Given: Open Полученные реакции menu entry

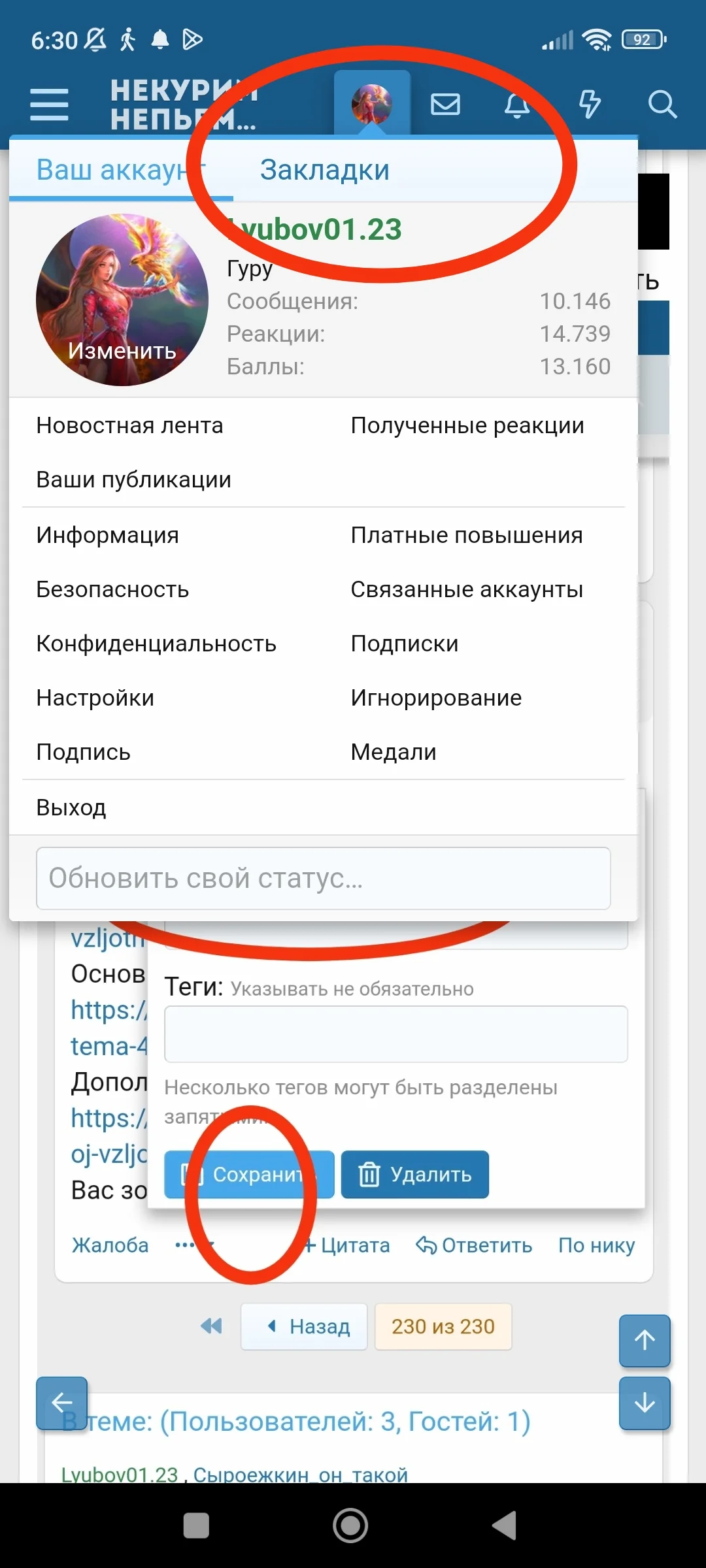Looking at the screenshot, I should (x=467, y=425).
